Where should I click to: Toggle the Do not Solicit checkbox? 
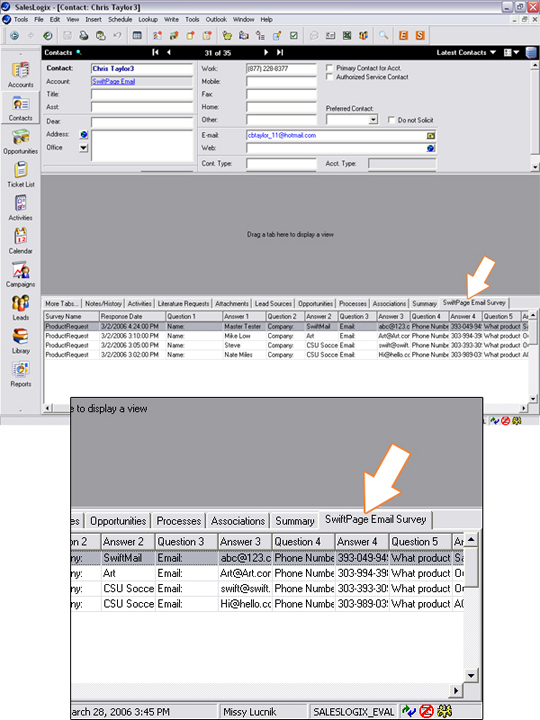click(391, 120)
